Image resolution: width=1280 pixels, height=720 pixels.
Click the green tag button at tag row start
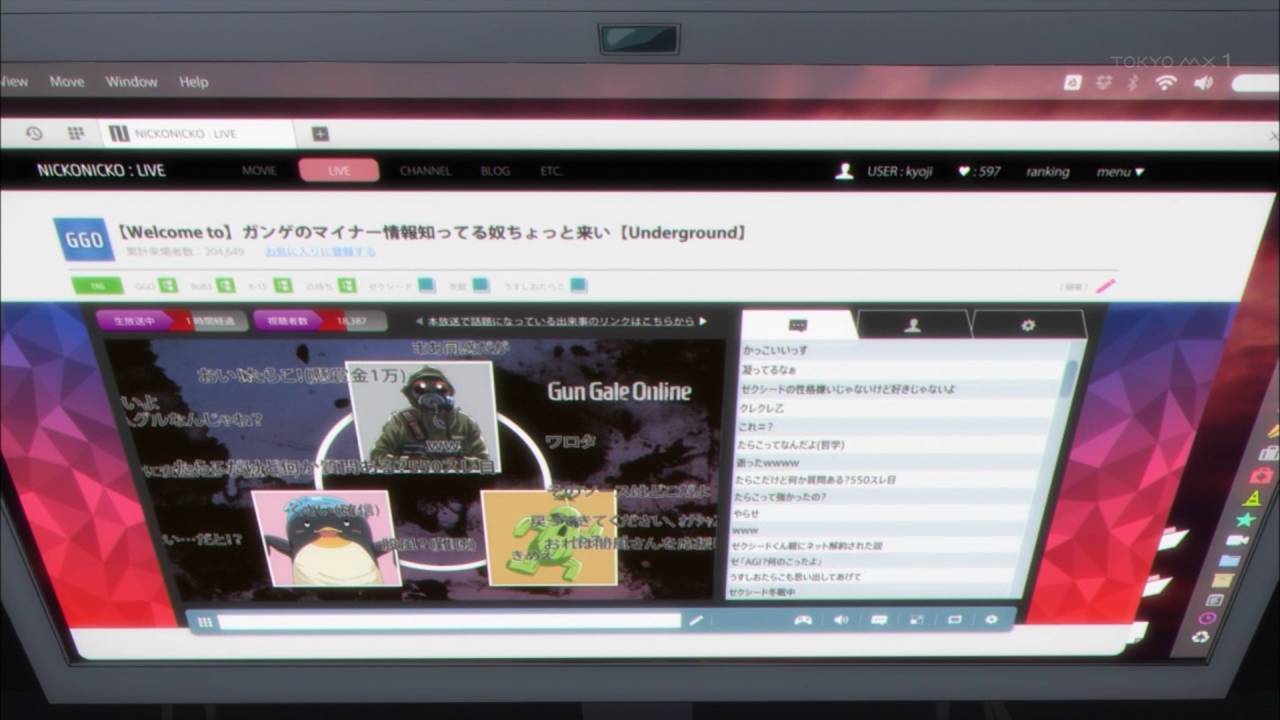click(x=98, y=286)
